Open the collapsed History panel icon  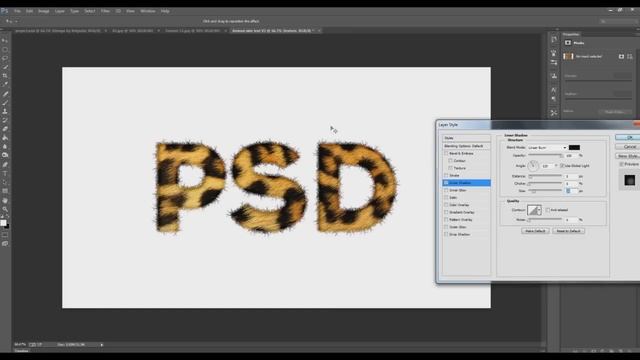554,40
